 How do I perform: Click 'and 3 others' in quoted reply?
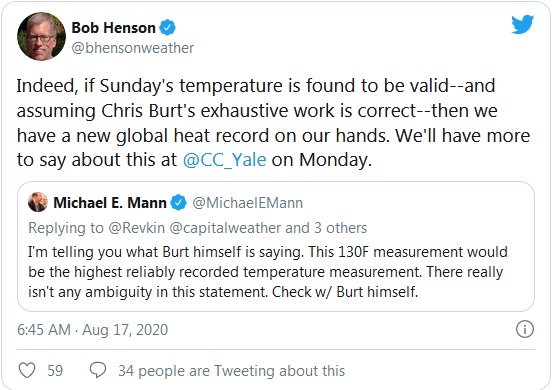coord(326,228)
